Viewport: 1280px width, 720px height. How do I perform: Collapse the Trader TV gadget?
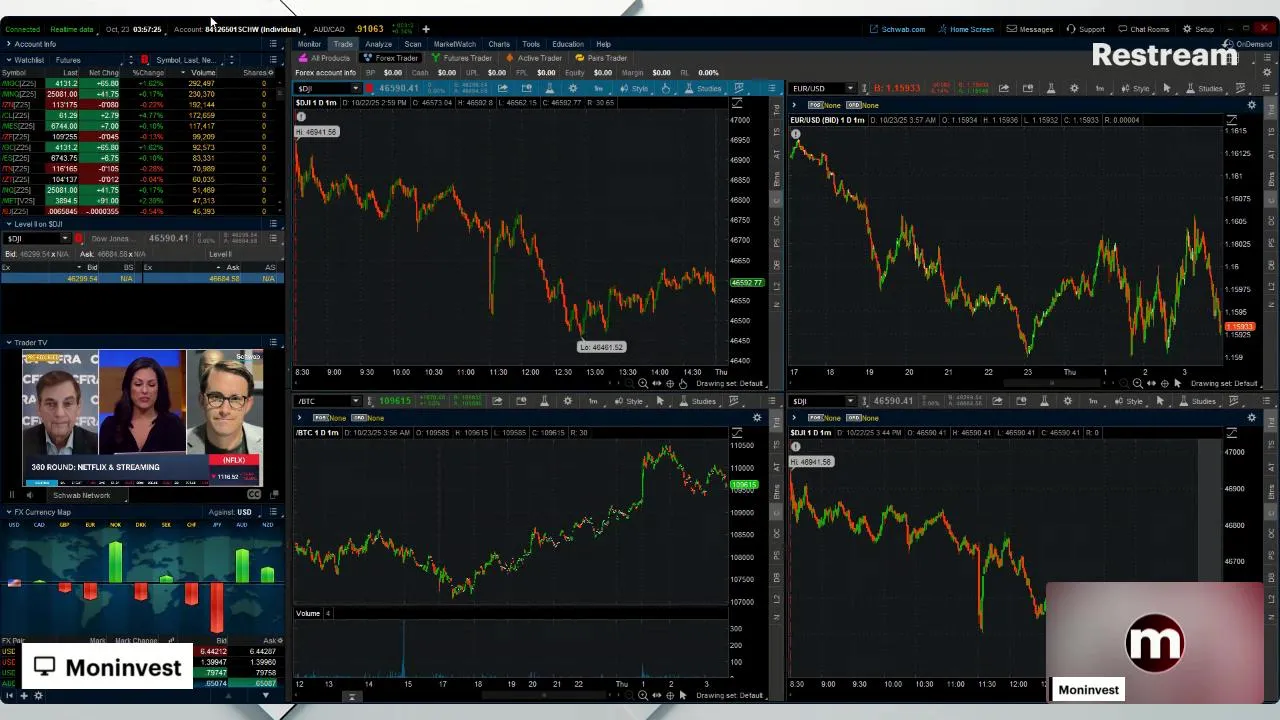[x=9, y=342]
